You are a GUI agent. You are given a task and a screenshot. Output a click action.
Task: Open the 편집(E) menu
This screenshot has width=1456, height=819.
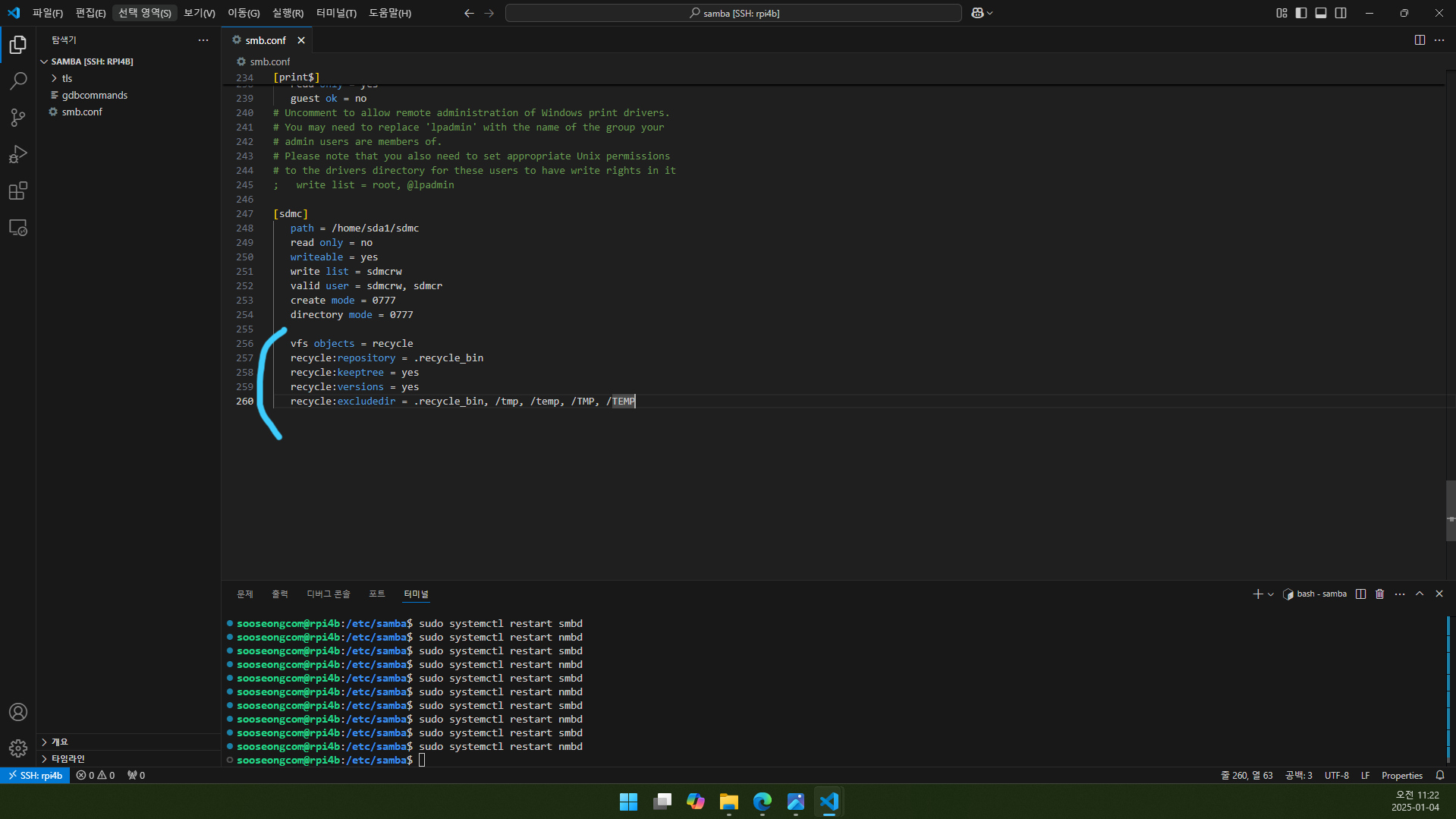tap(90, 13)
